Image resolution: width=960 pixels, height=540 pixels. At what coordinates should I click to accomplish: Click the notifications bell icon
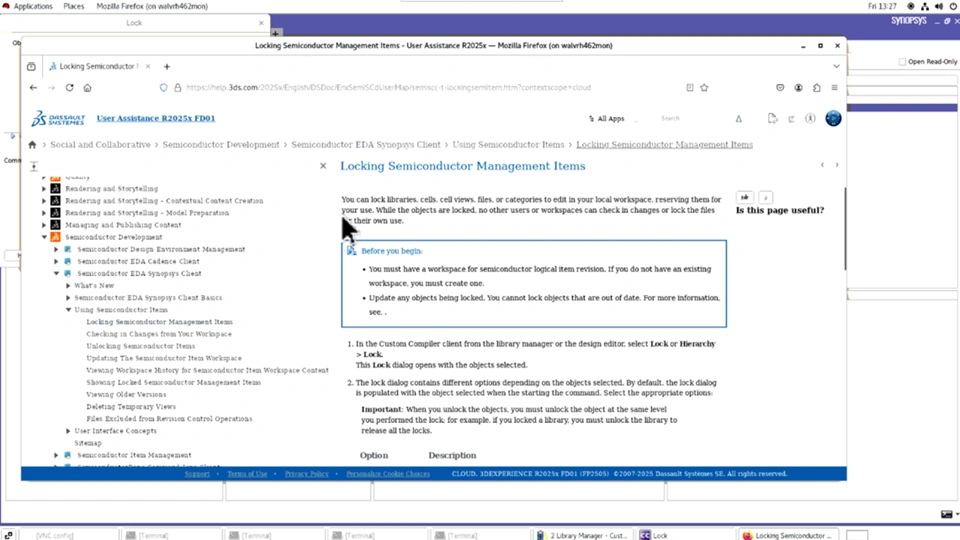[738, 119]
